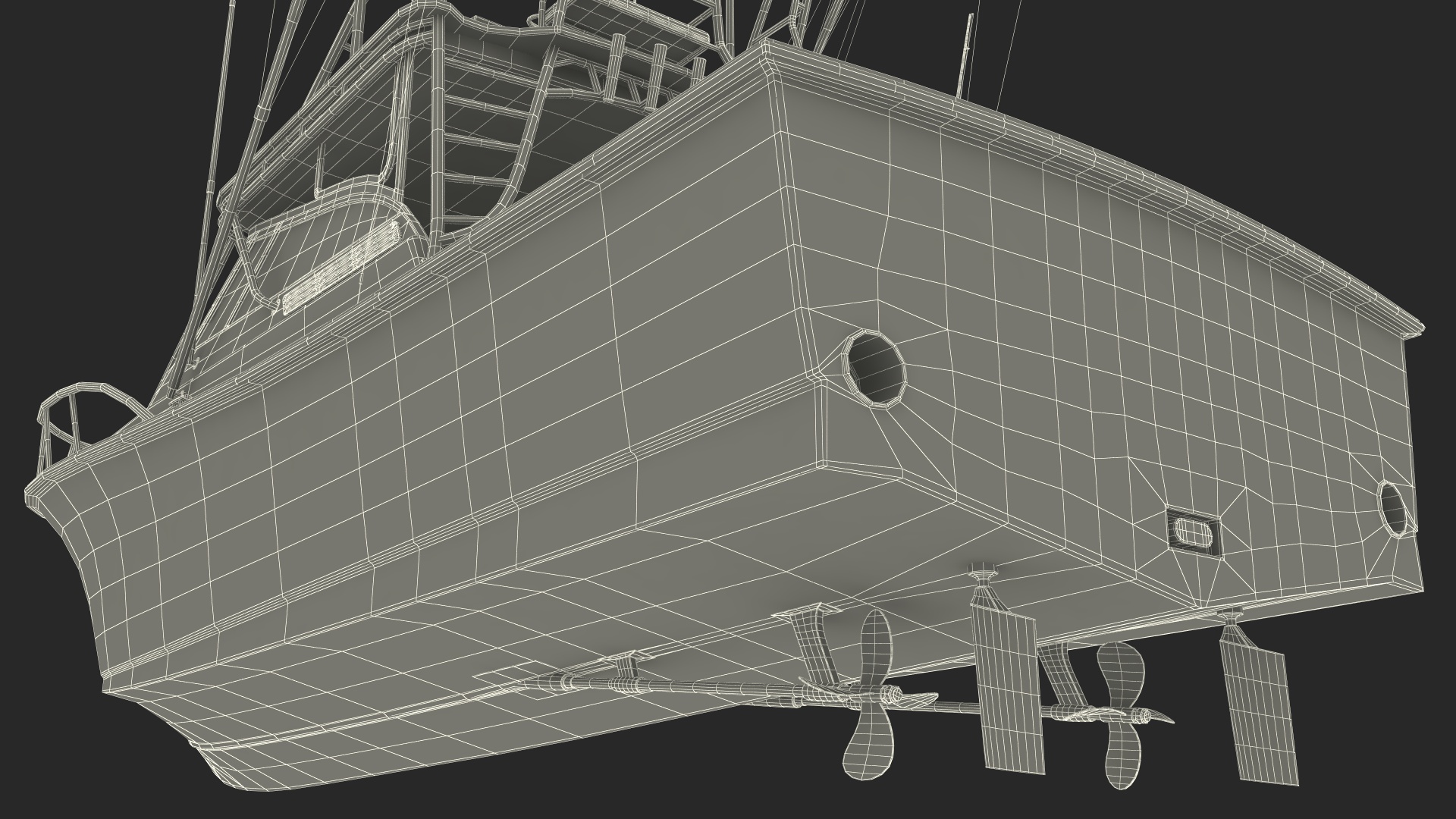Viewport: 1456px width, 819px height.
Task: Click the small round port at the transom edge
Action: pyautogui.click(x=1392, y=507)
